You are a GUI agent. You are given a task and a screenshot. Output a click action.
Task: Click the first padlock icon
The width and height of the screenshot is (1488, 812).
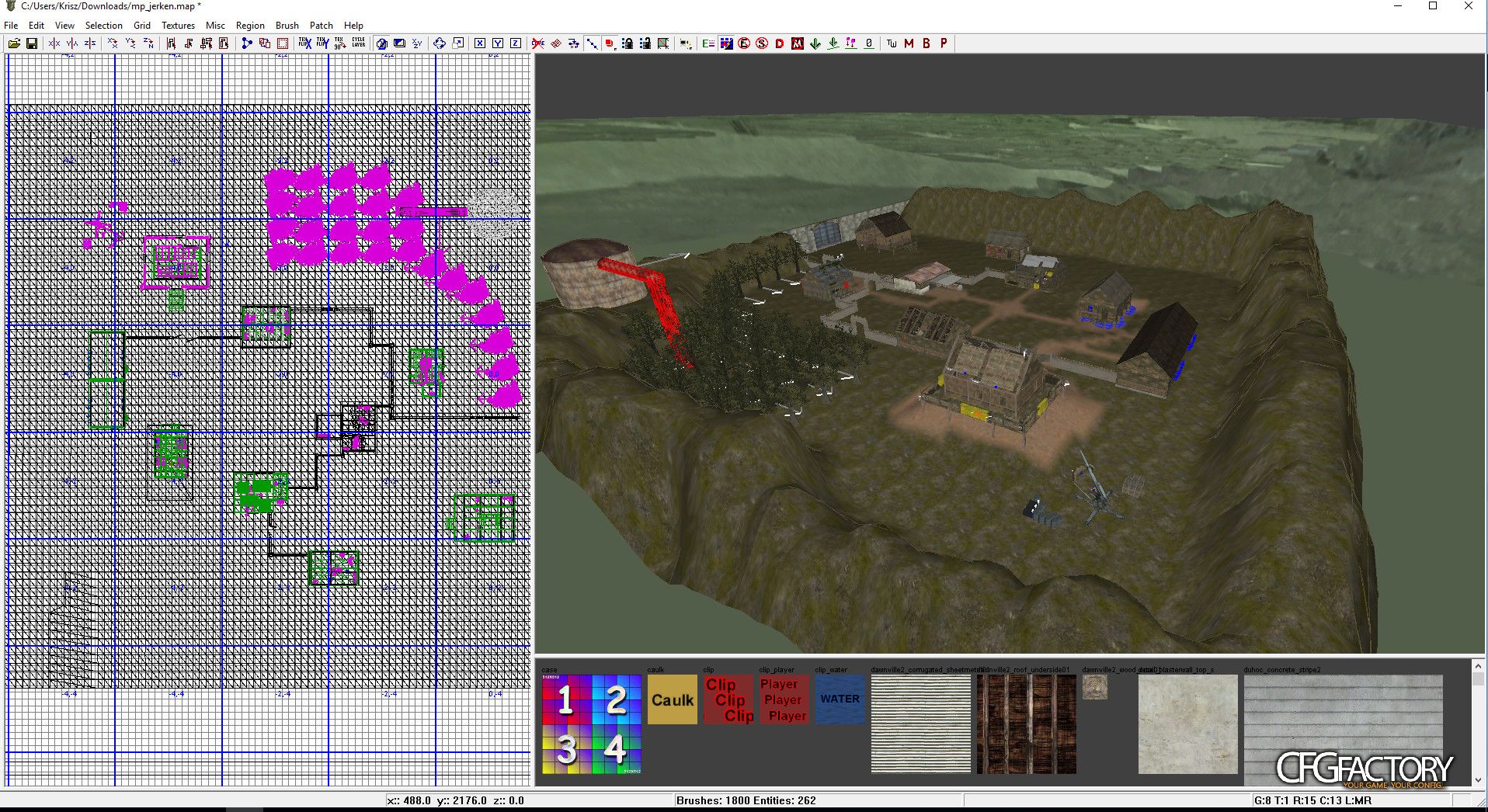(628, 43)
